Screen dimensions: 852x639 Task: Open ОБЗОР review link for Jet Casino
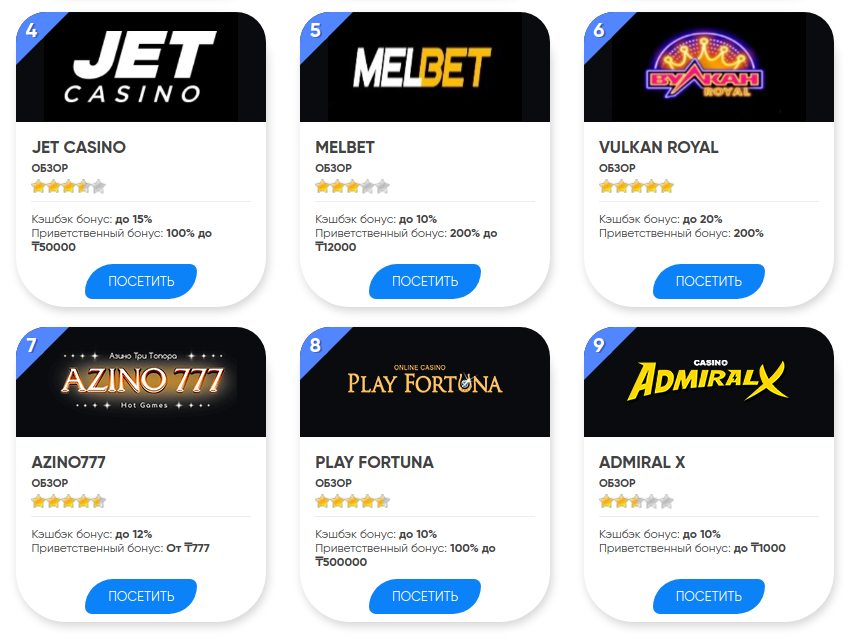pyautogui.click(x=50, y=168)
